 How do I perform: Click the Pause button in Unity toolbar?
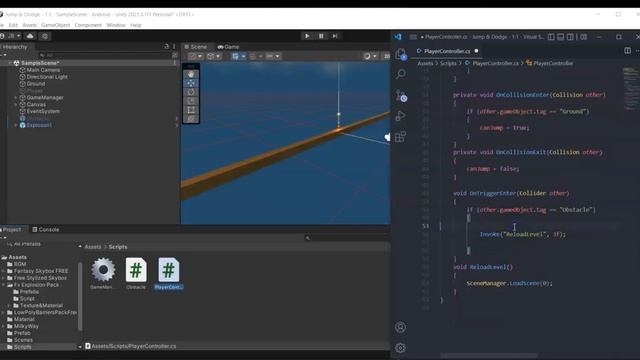321,36
